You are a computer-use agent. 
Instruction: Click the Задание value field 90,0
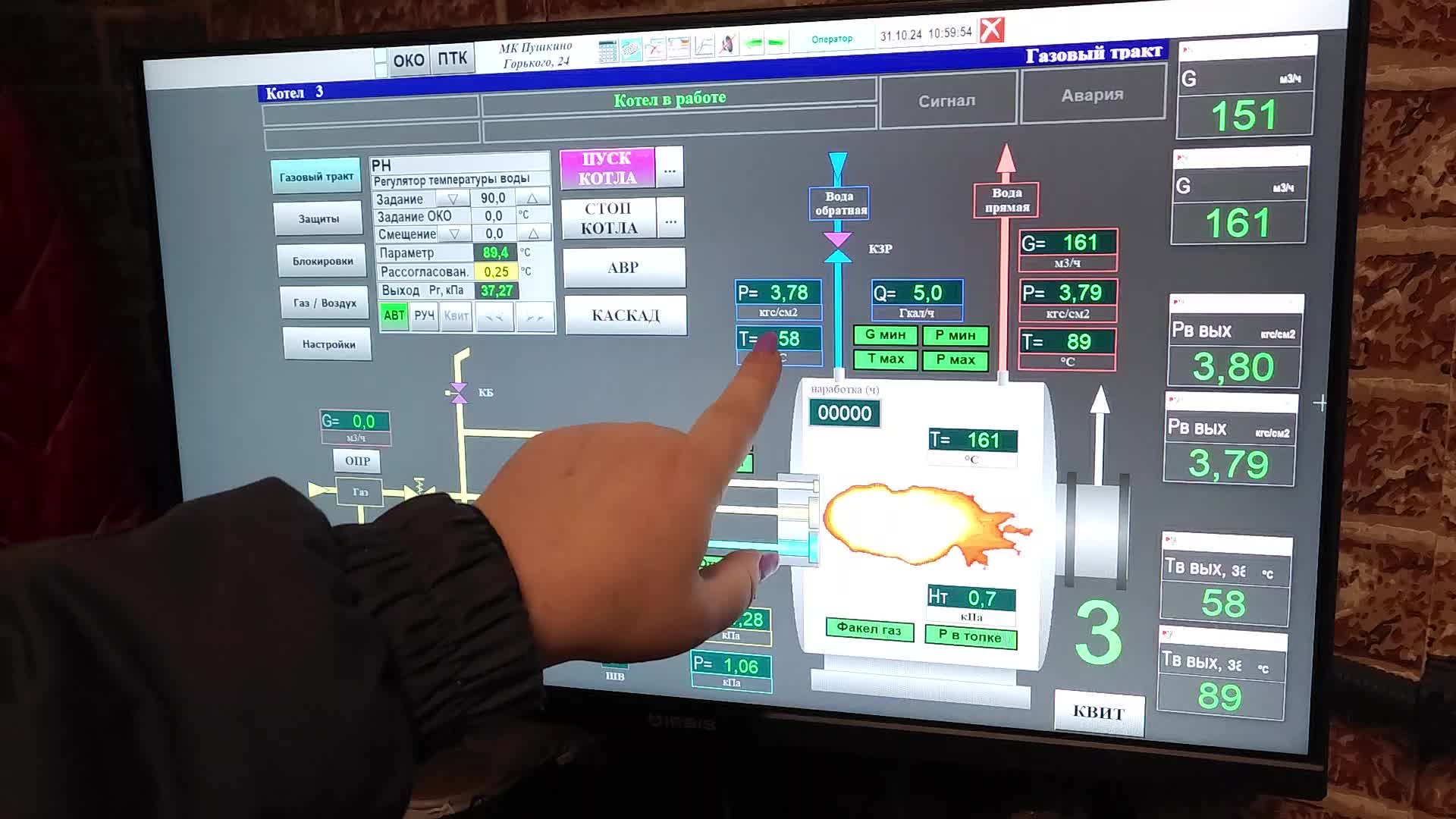(493, 198)
